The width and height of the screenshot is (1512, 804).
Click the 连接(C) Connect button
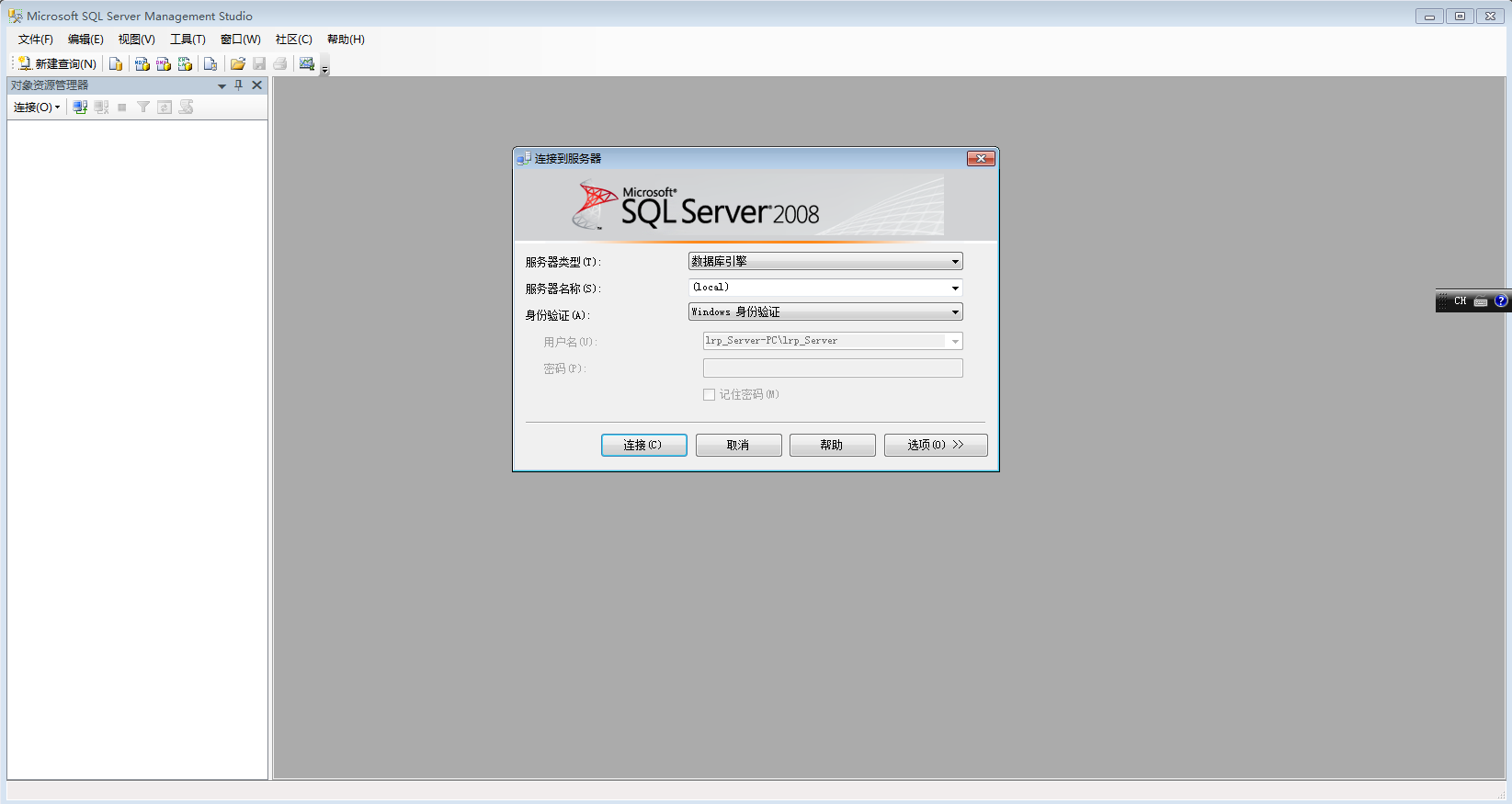(643, 446)
